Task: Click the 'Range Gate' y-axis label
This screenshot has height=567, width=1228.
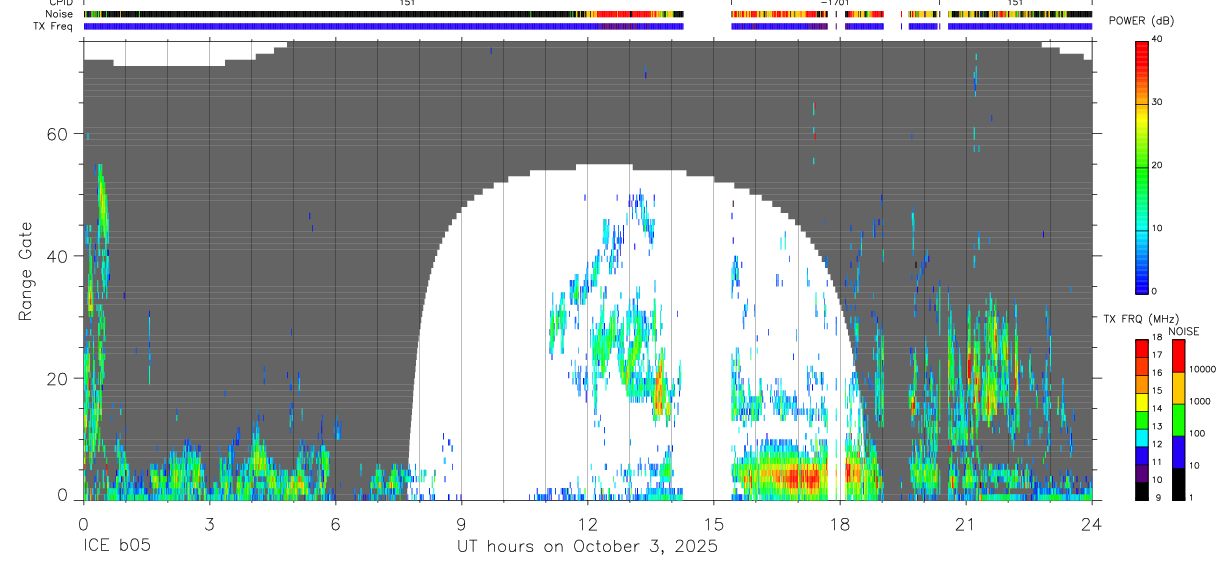Action: coord(26,273)
